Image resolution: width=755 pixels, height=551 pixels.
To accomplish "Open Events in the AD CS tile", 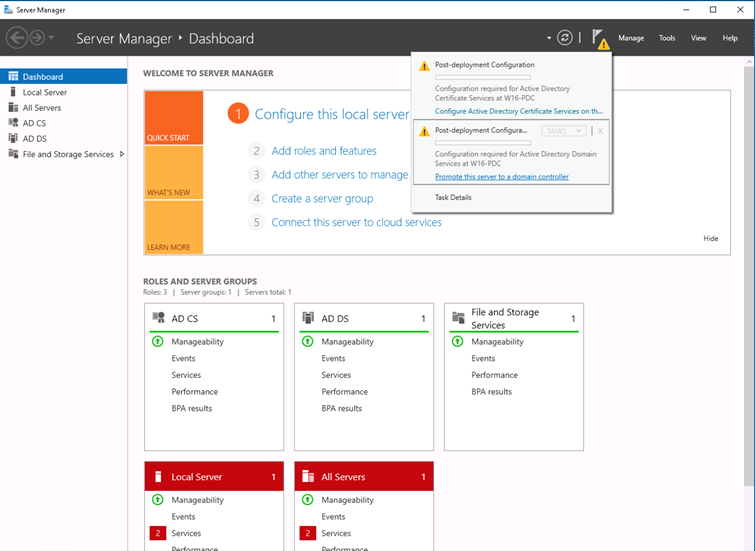I will 183,358.
